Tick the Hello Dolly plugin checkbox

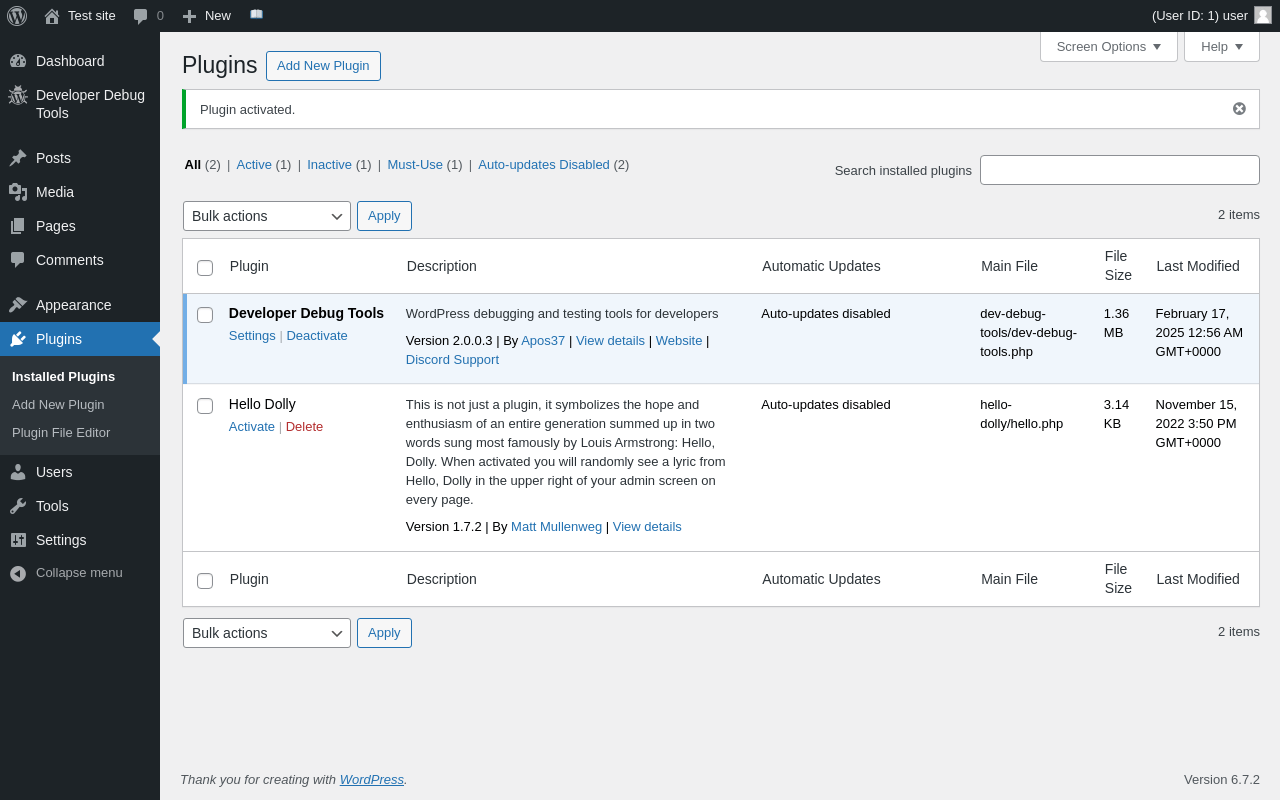pyautogui.click(x=205, y=406)
